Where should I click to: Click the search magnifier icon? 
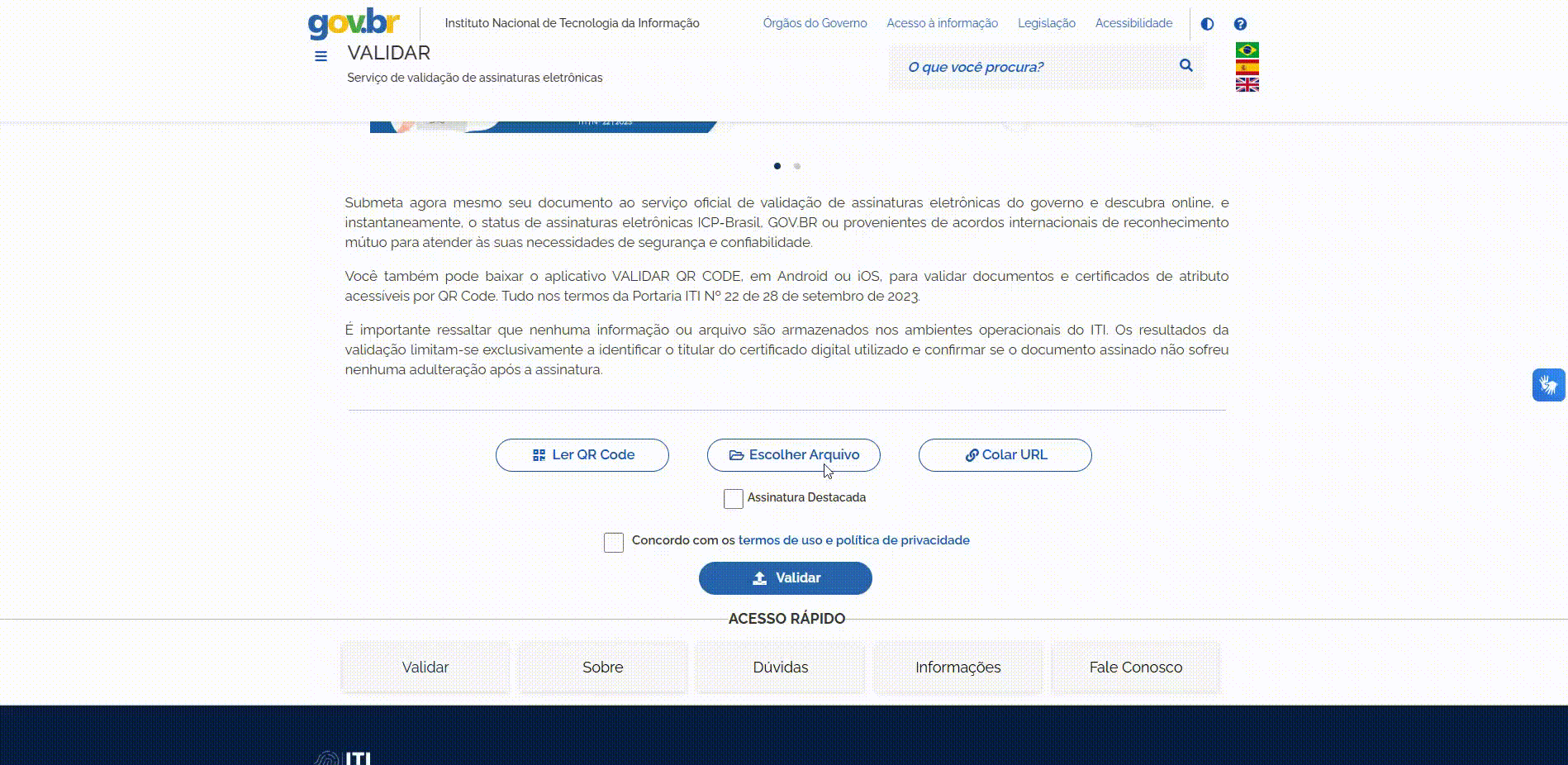pyautogui.click(x=1186, y=66)
